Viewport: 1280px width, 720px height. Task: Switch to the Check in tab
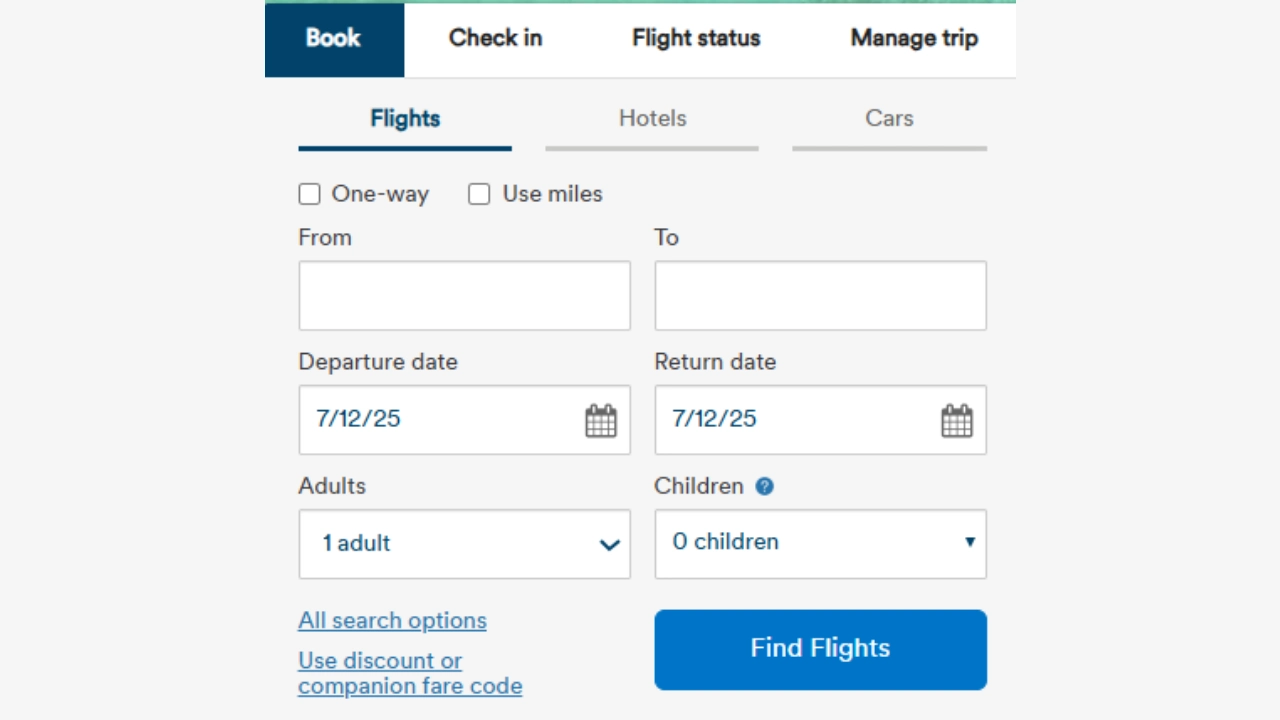click(495, 38)
